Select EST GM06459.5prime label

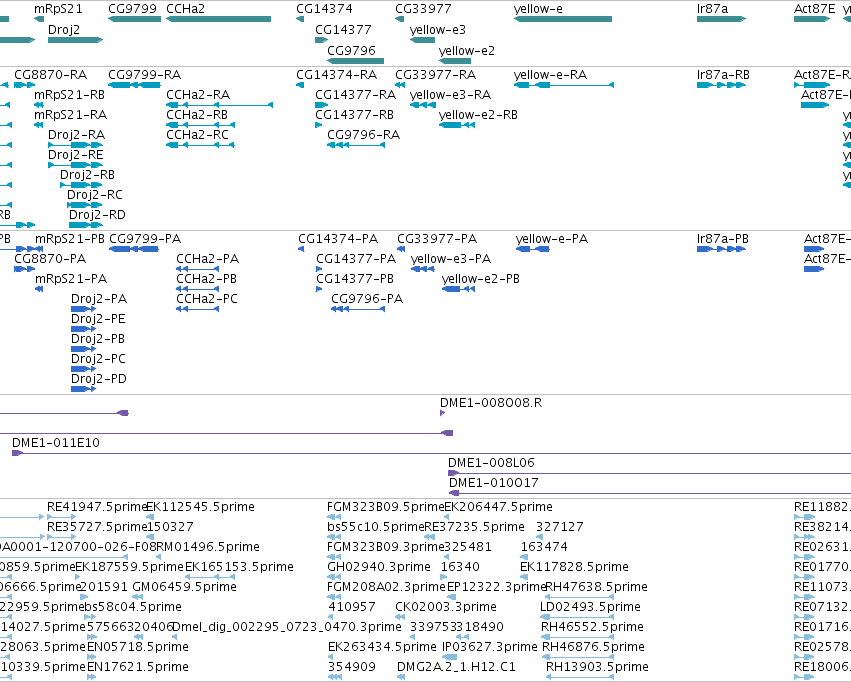click(185, 587)
